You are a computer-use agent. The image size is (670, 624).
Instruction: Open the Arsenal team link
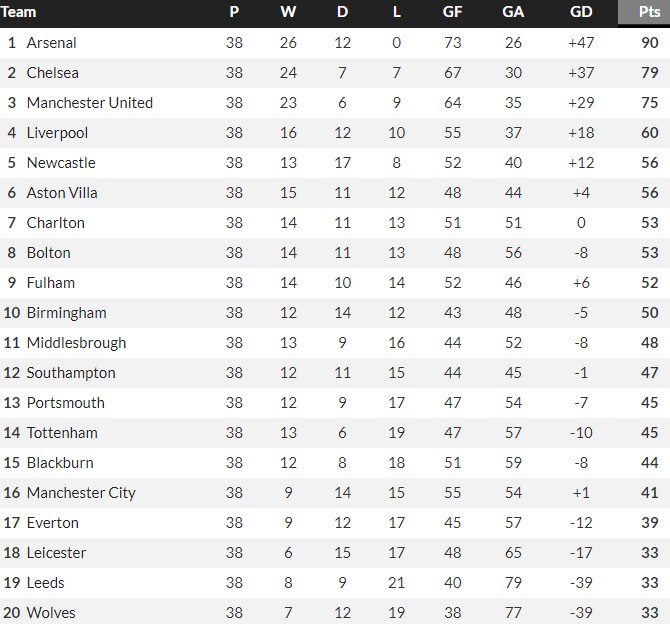pyautogui.click(x=52, y=43)
